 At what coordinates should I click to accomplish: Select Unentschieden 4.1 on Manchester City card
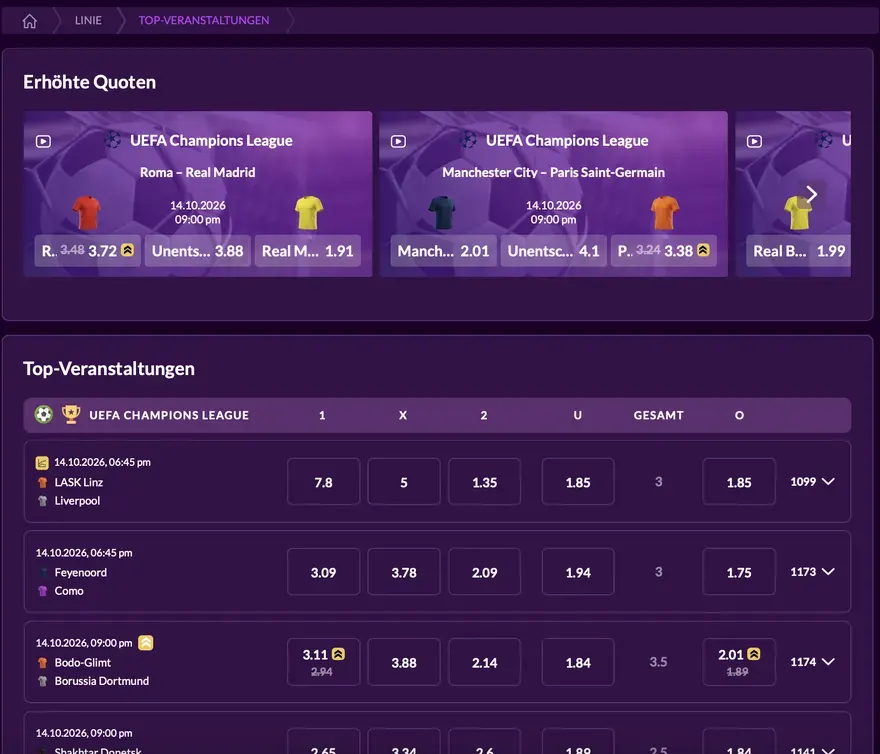point(553,250)
